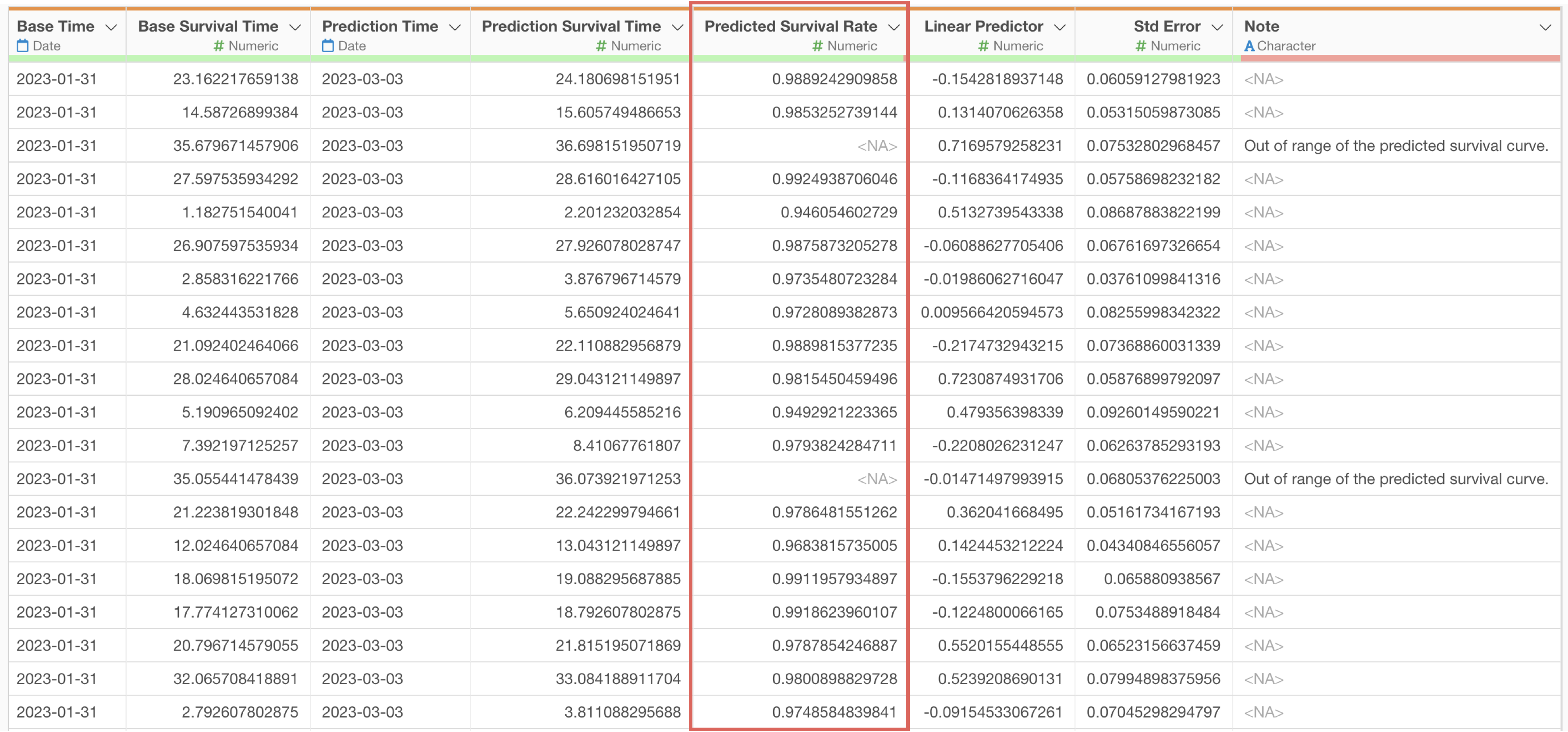Click Linear Predictor value -0.1542818937148
This screenshot has height=732, width=1568.
click(997, 79)
